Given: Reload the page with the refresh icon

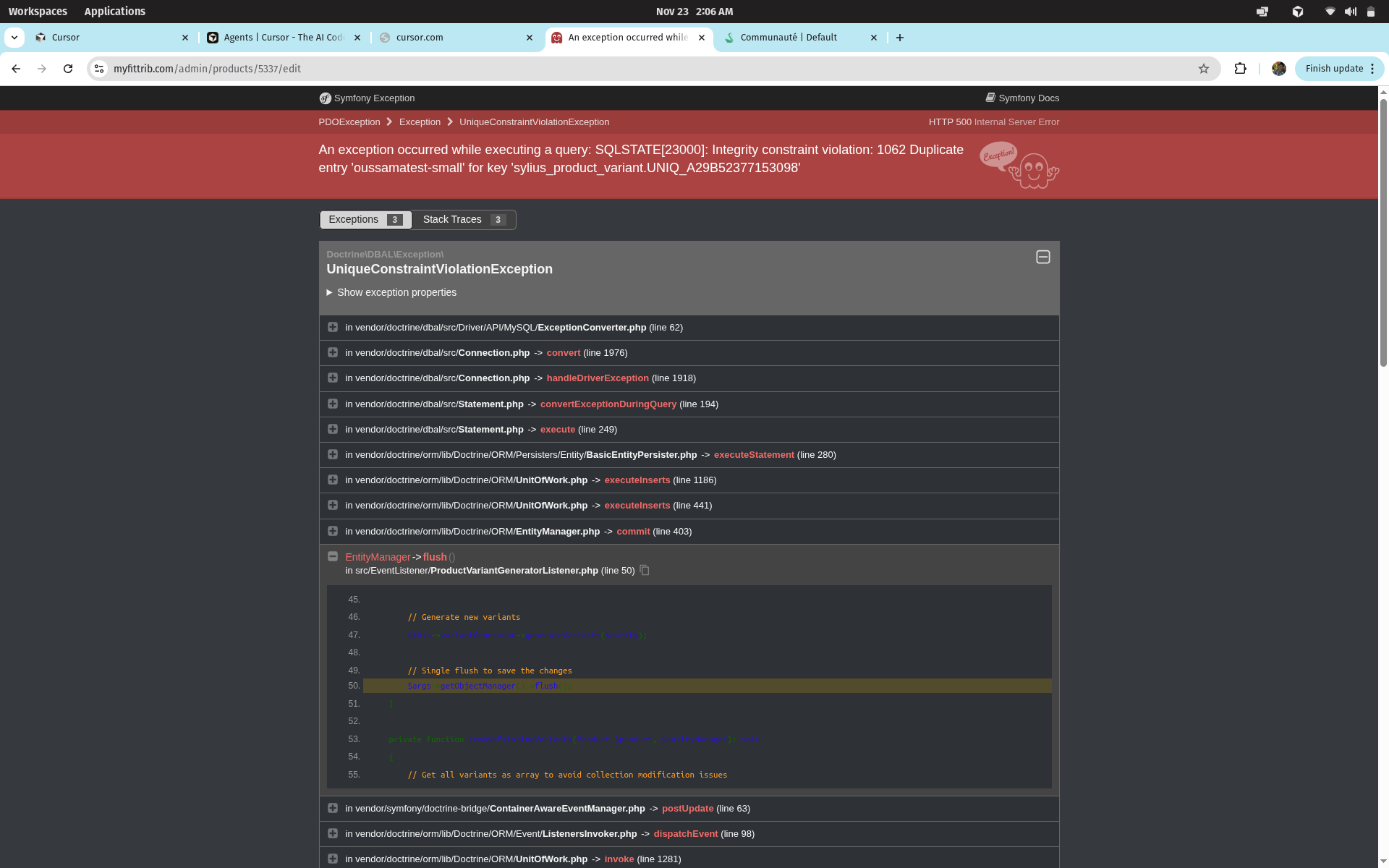Looking at the screenshot, I should (68, 69).
